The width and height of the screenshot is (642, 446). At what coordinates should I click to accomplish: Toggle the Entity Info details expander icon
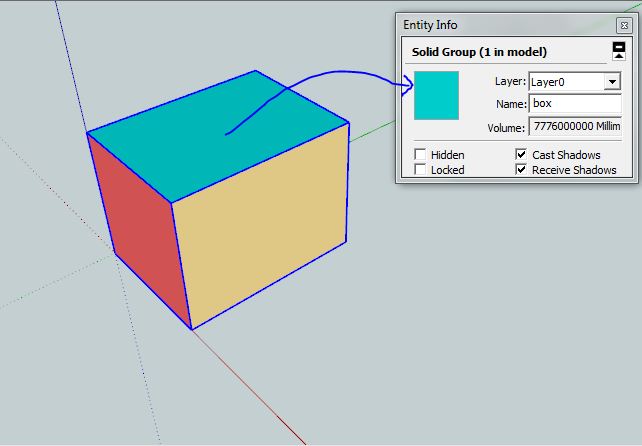pyautogui.click(x=619, y=51)
